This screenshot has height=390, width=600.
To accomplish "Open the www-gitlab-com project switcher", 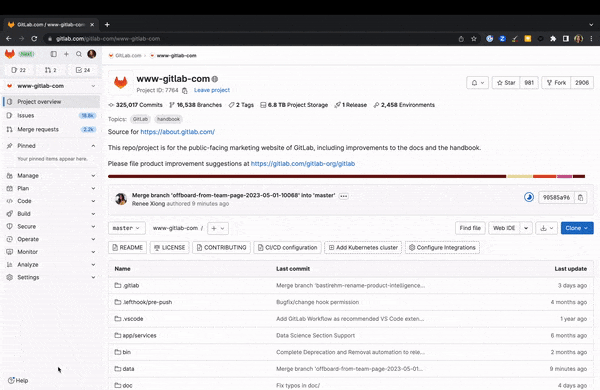I will tap(51, 86).
